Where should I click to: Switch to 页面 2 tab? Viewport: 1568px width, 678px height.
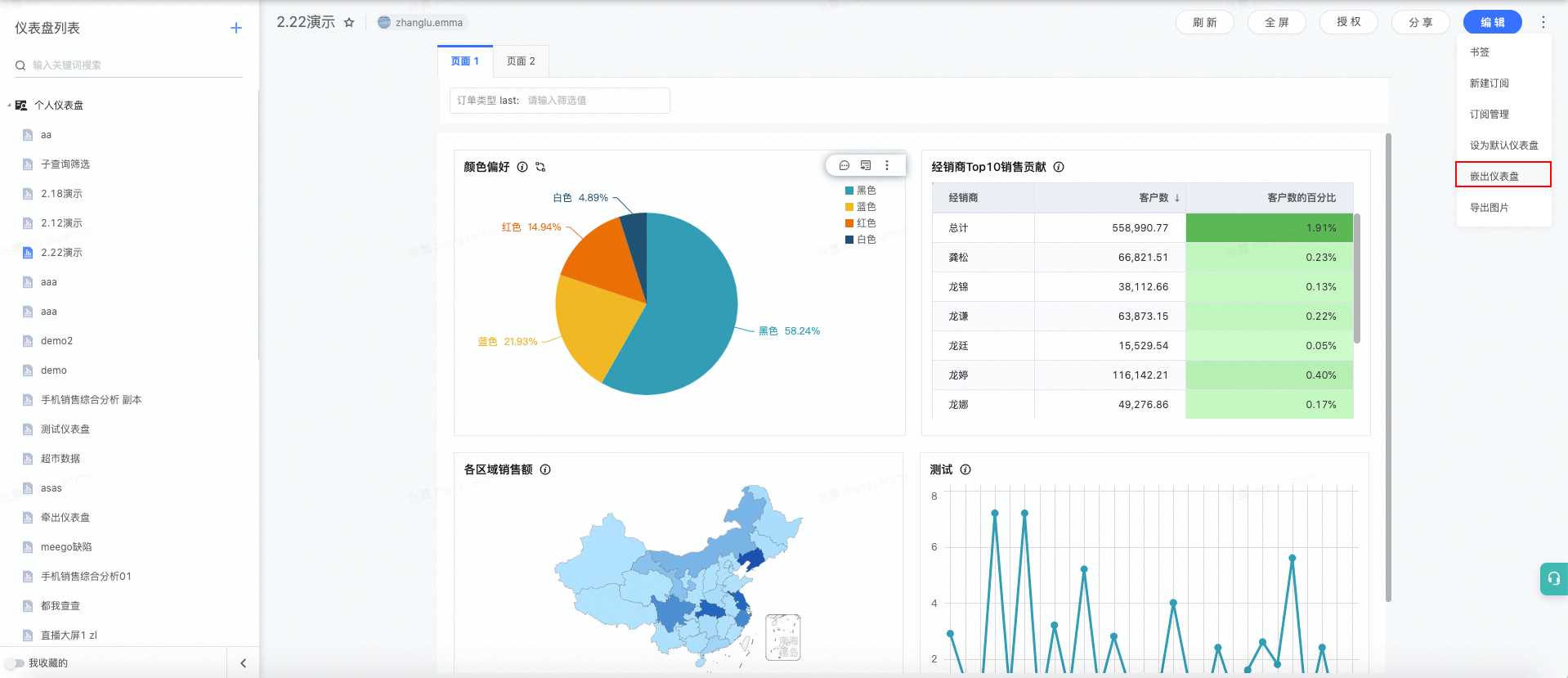click(521, 61)
